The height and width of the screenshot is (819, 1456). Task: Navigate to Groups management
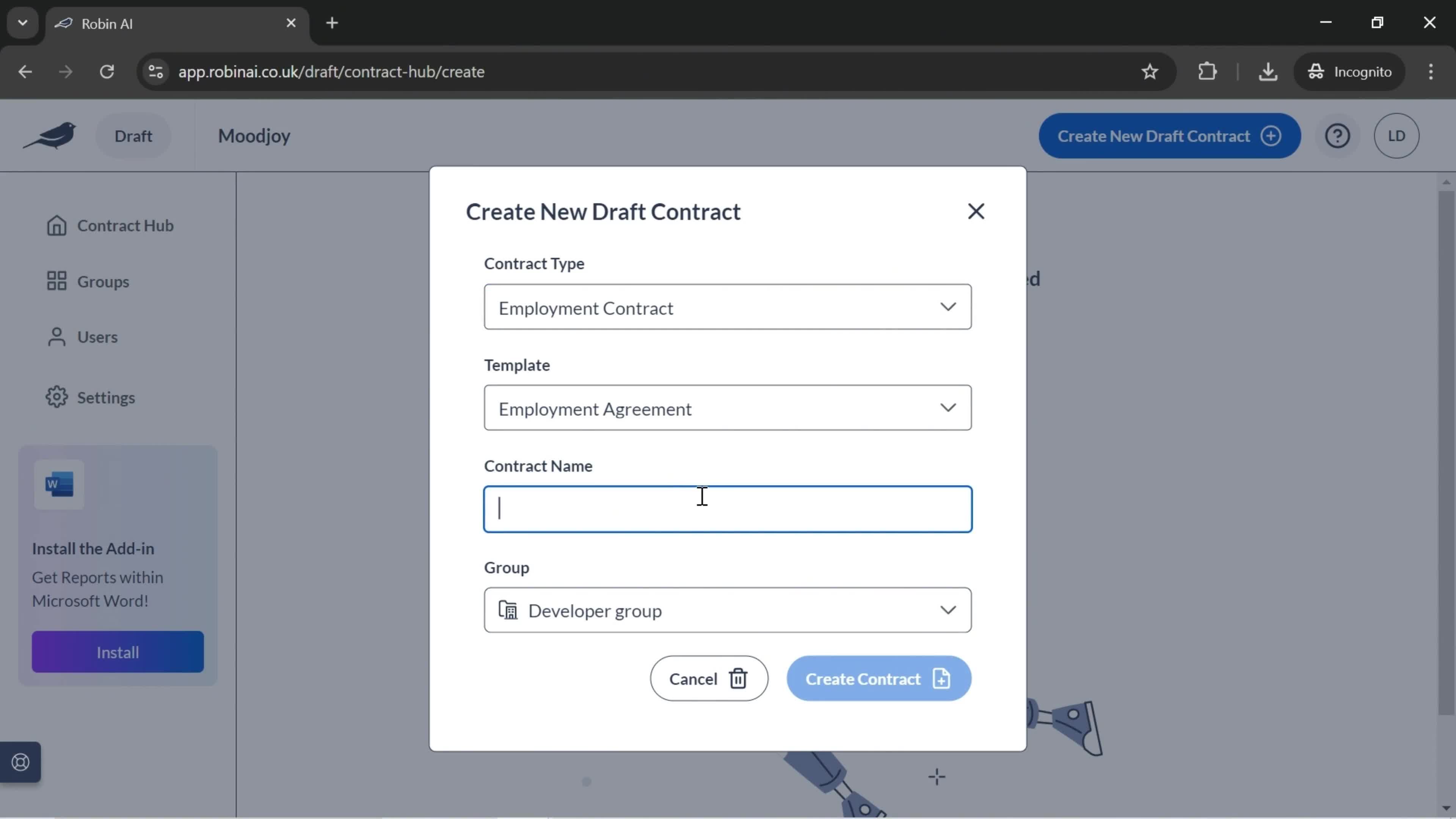click(103, 281)
